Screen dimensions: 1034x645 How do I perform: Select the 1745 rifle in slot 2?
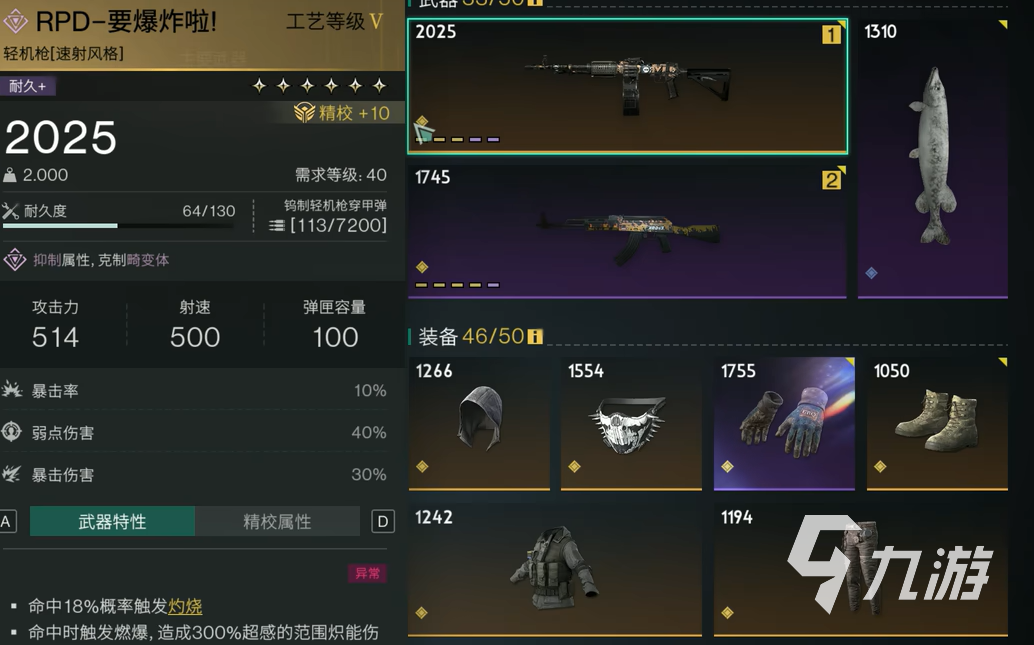(627, 231)
